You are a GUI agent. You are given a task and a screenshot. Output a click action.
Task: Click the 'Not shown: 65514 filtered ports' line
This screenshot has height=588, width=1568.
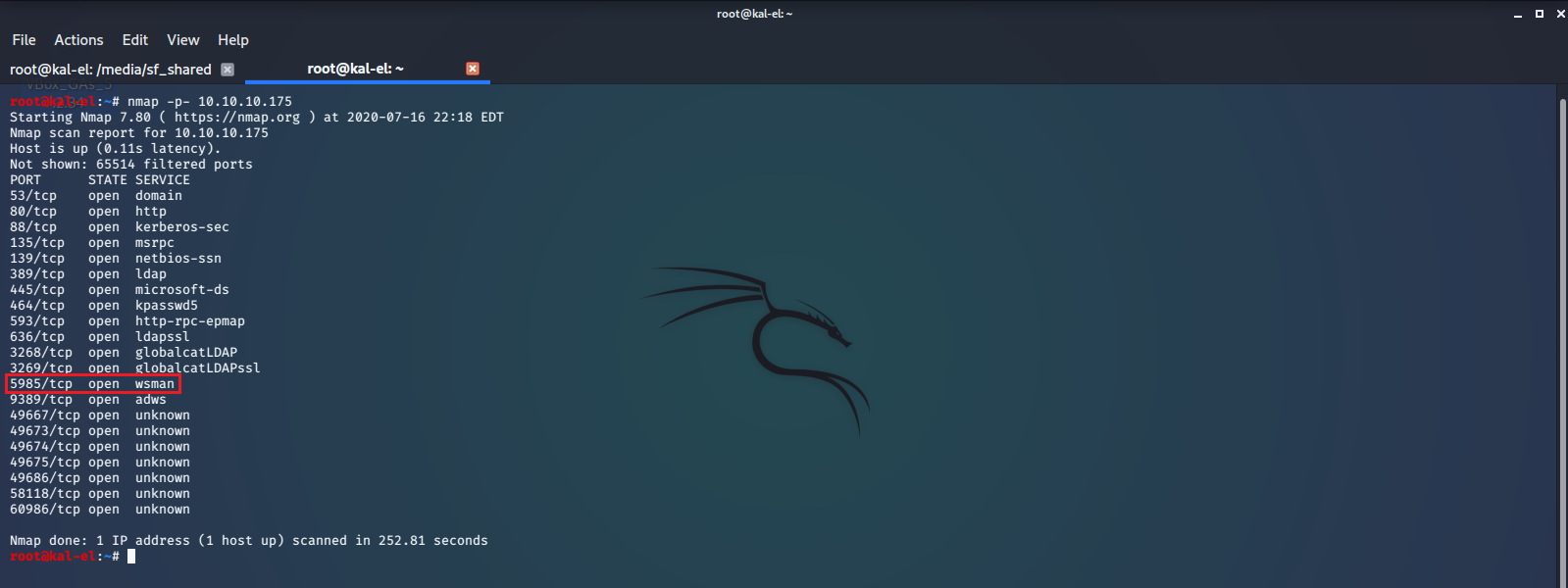point(131,165)
